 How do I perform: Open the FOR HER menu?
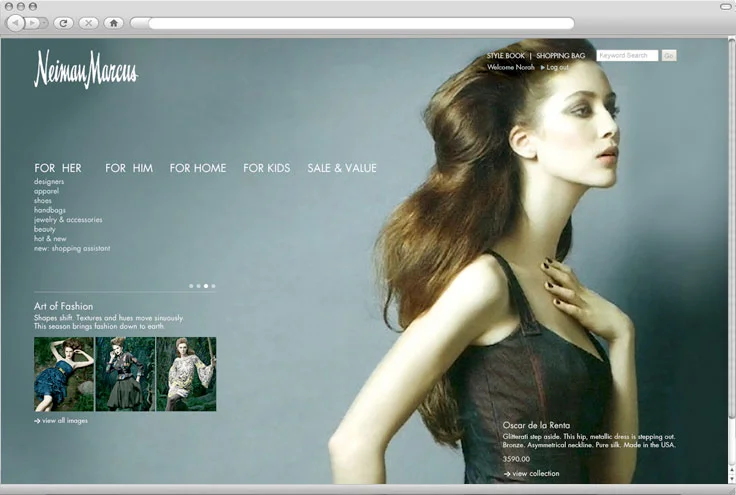coord(58,168)
